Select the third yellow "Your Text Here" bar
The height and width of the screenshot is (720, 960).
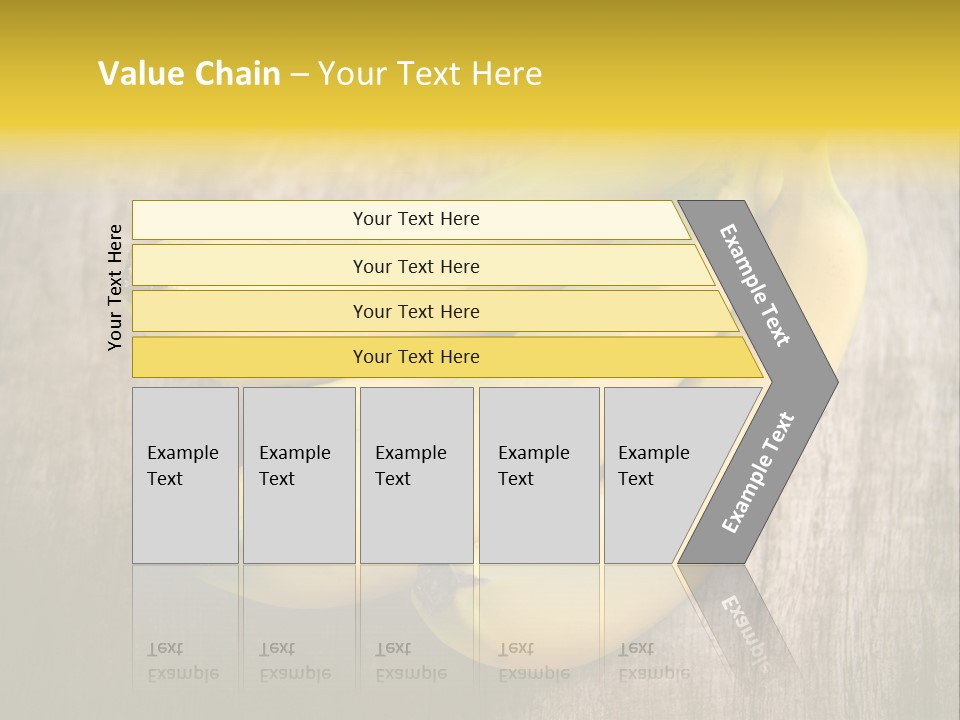(415, 311)
